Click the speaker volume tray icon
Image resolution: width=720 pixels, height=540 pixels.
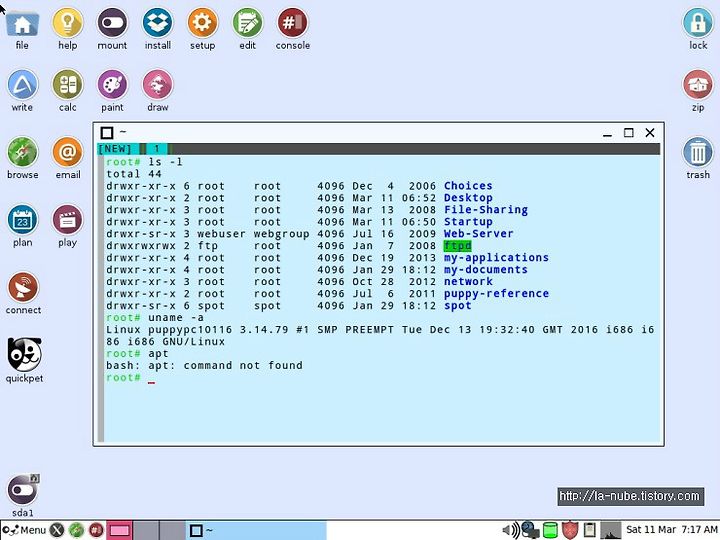point(511,530)
